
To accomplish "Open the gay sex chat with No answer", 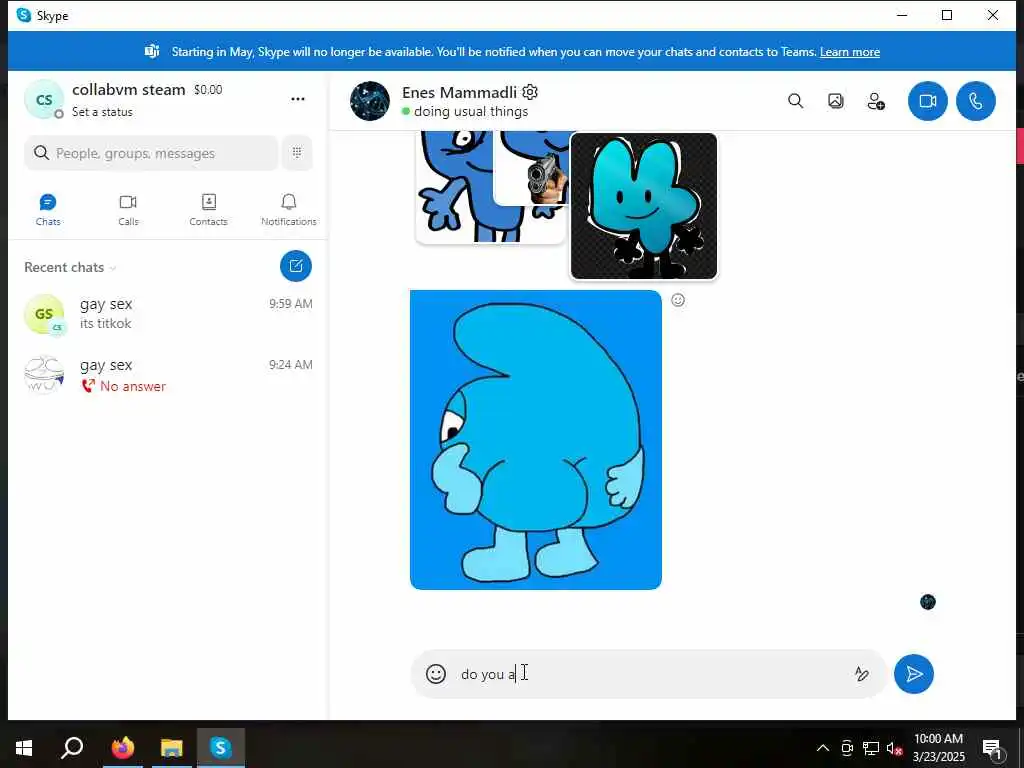I will [x=168, y=375].
